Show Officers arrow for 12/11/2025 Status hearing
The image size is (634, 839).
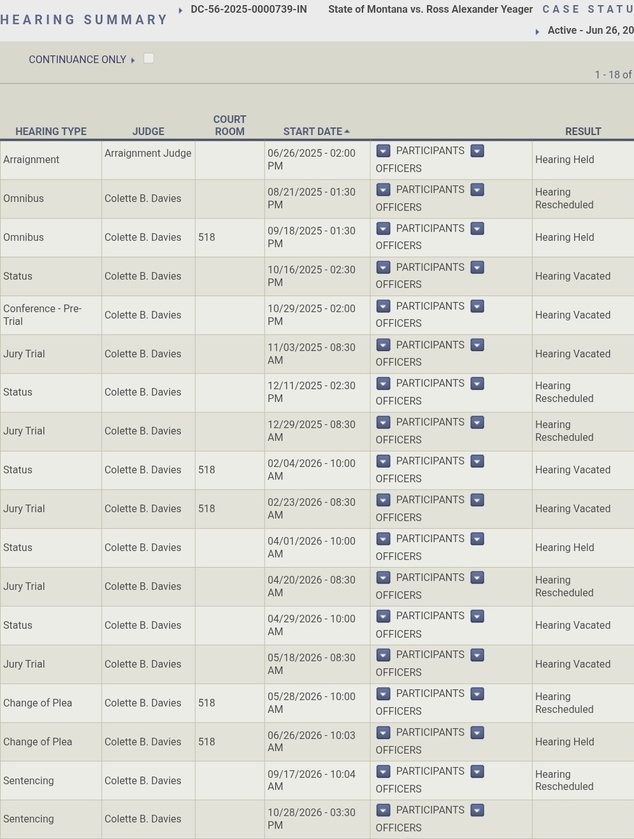[477, 384]
